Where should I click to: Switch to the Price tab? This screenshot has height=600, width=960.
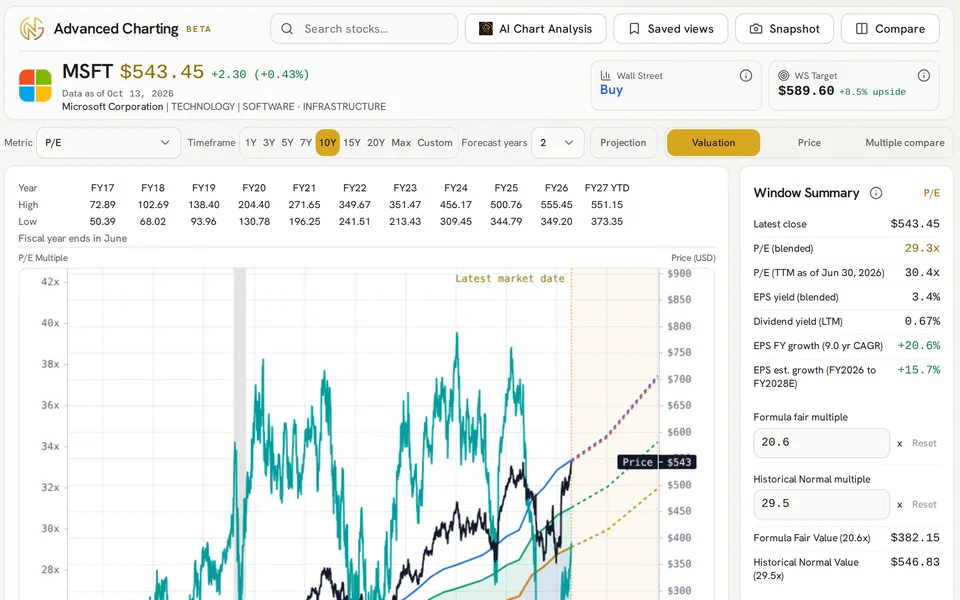click(809, 143)
